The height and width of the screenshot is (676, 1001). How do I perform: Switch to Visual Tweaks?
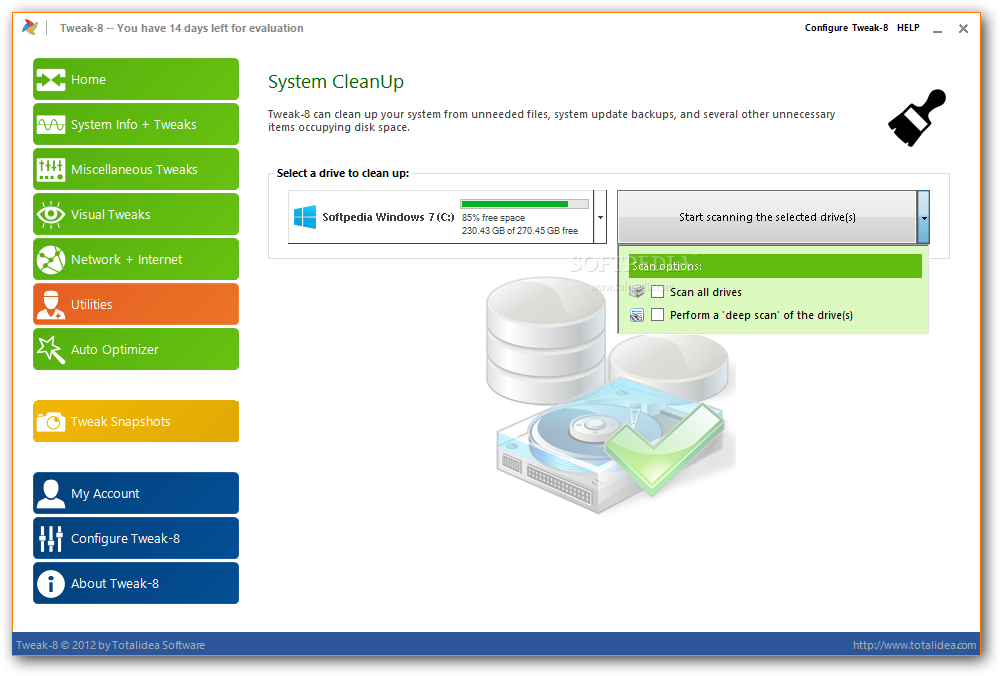coord(136,214)
